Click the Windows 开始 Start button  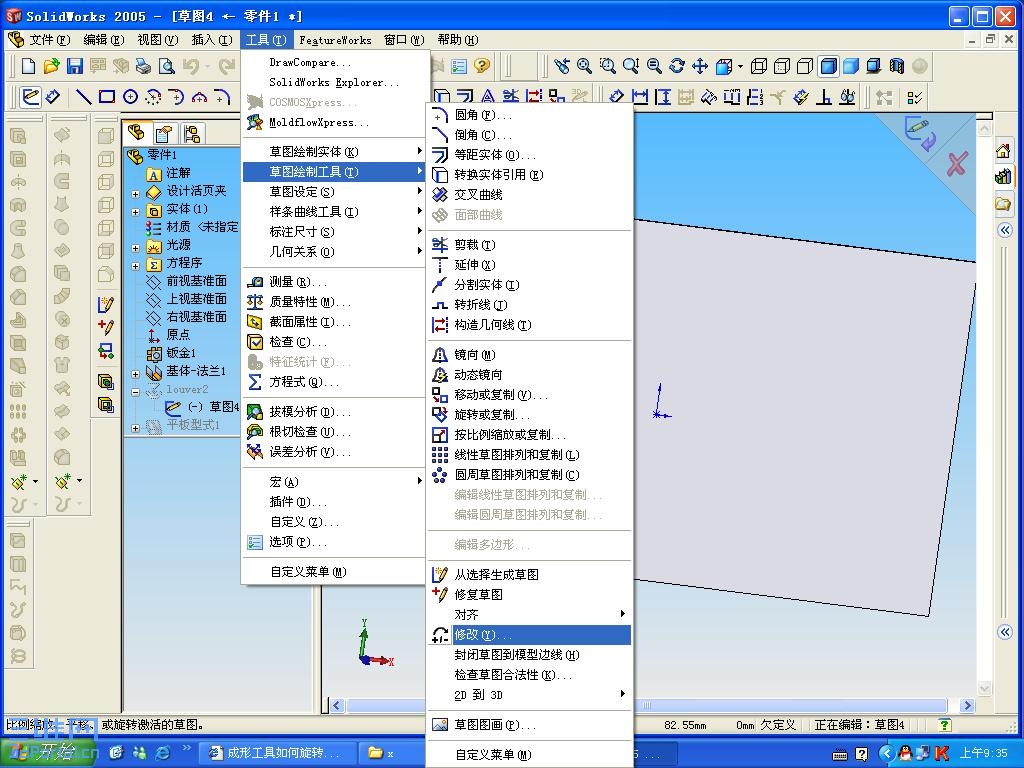coord(48,753)
